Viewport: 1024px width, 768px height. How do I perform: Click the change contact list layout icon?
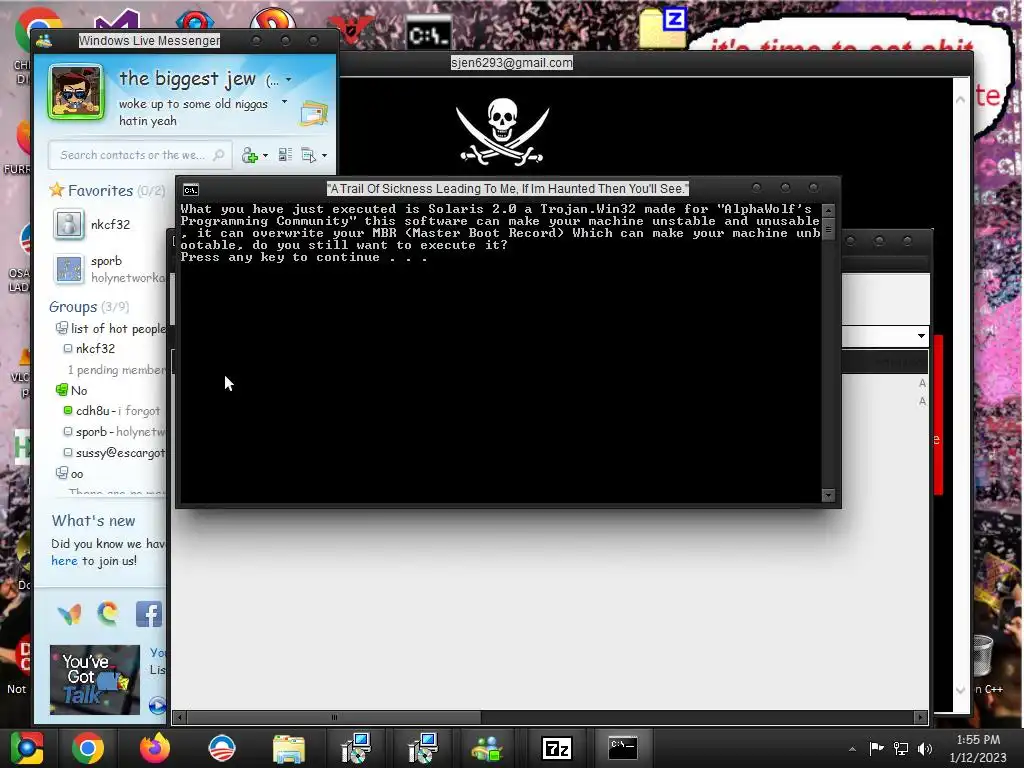(x=285, y=155)
